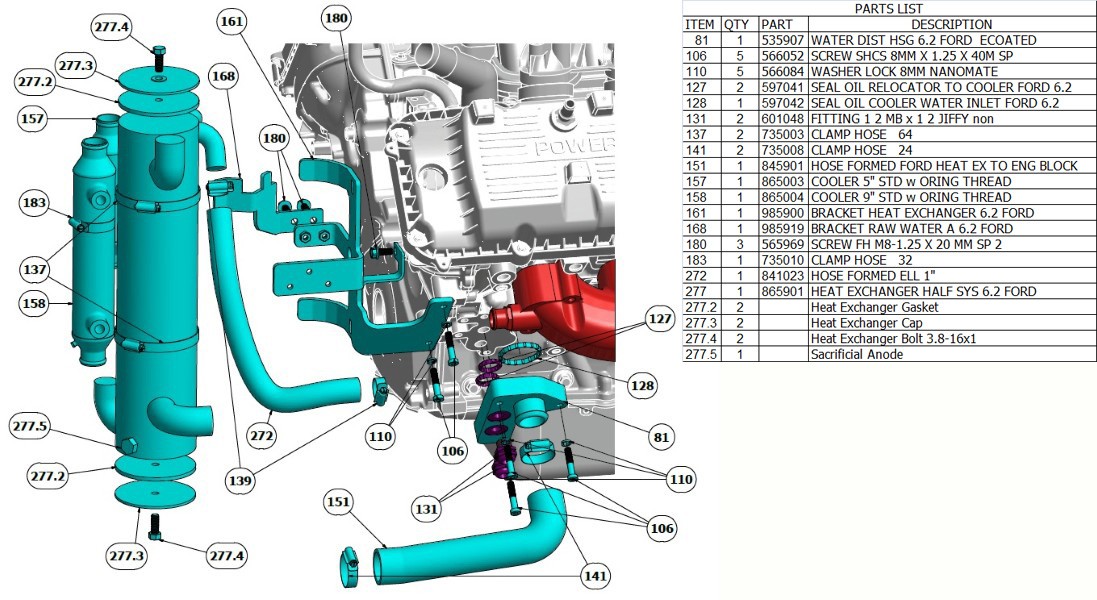Click the 151 formed hose callout
Viewport: 1097px width, 600px height.
click(339, 502)
